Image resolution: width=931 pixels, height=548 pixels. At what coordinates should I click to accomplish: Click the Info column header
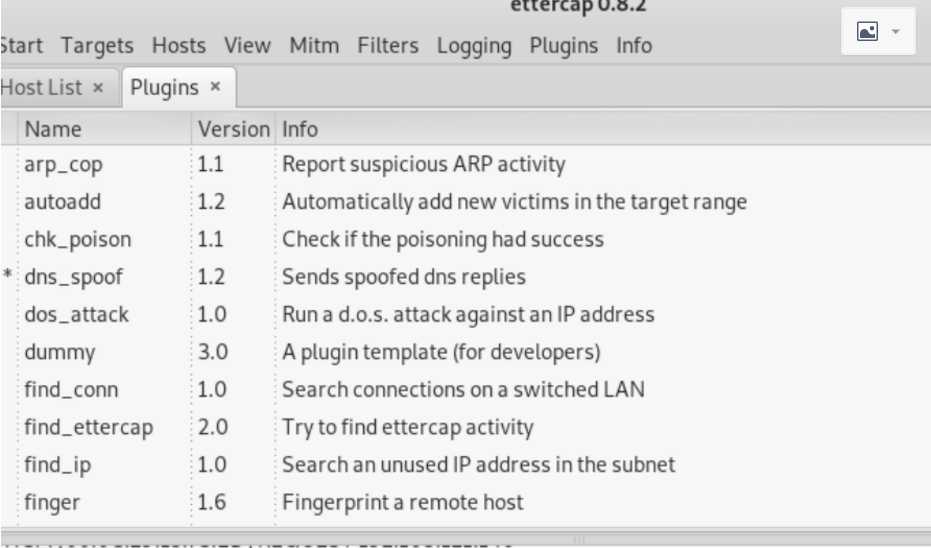click(603, 129)
